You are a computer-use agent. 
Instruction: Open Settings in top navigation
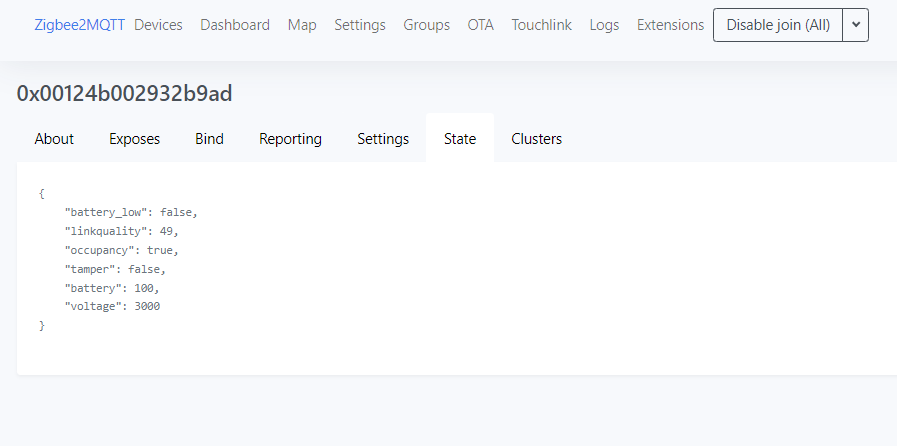pos(360,25)
